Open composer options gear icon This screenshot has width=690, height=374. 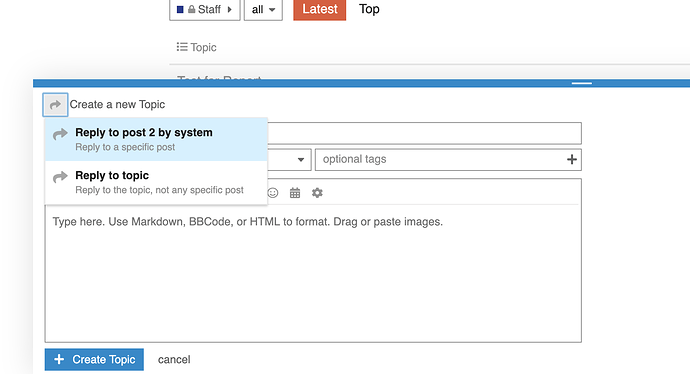pos(317,193)
